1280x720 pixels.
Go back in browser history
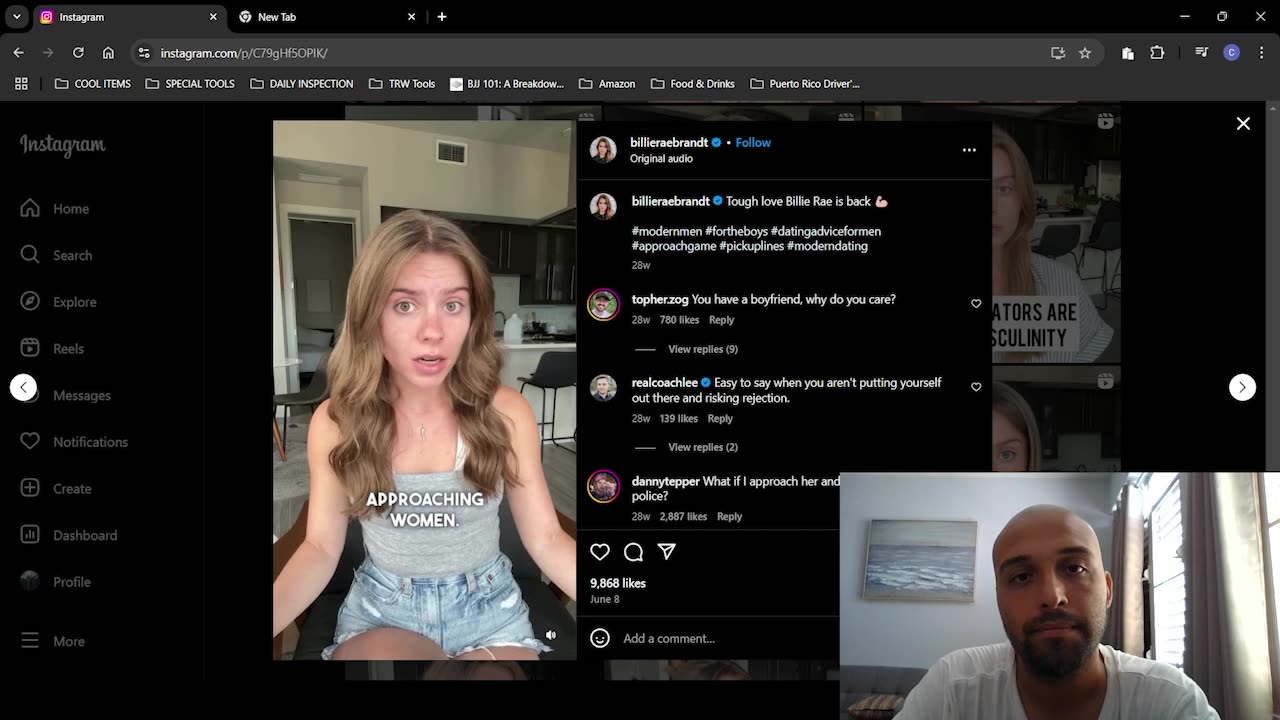tap(19, 53)
